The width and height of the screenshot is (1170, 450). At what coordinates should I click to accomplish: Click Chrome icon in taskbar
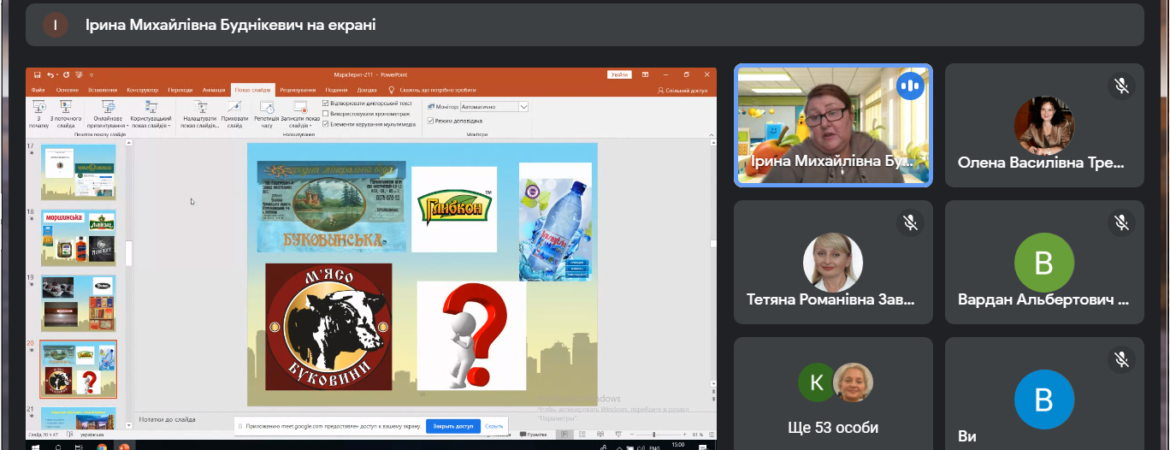101,446
